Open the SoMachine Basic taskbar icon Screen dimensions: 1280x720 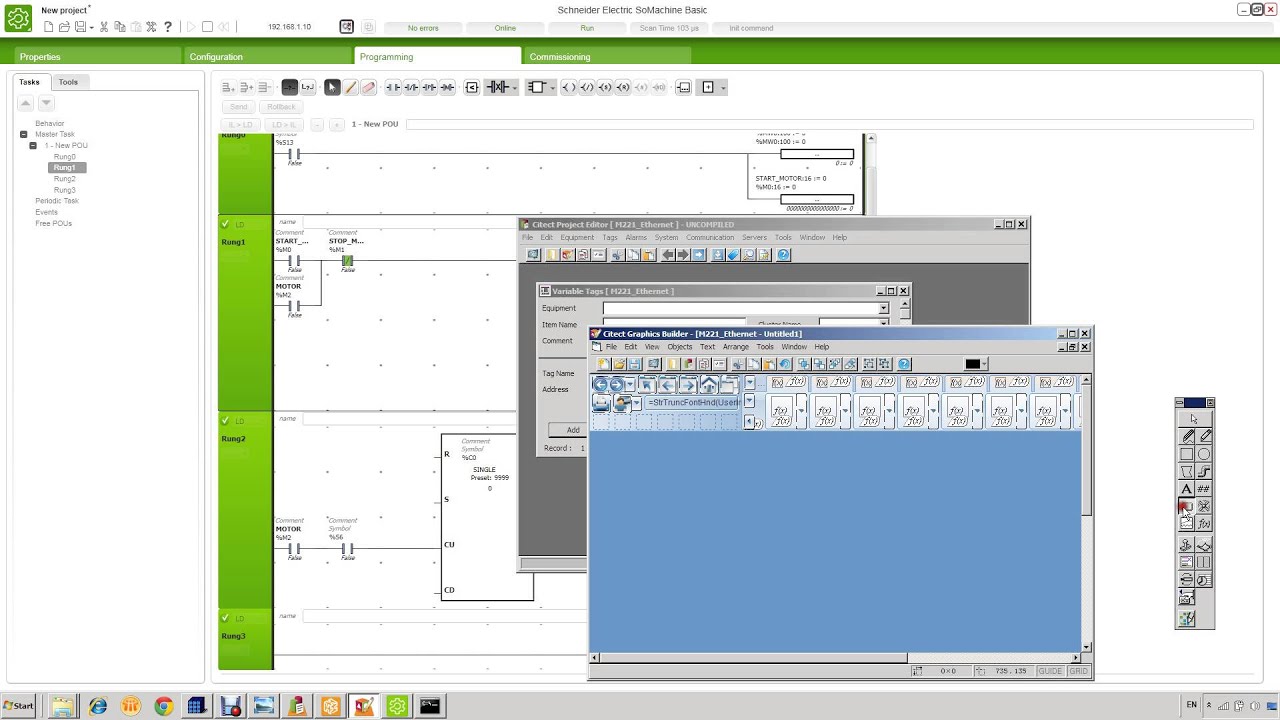[397, 707]
